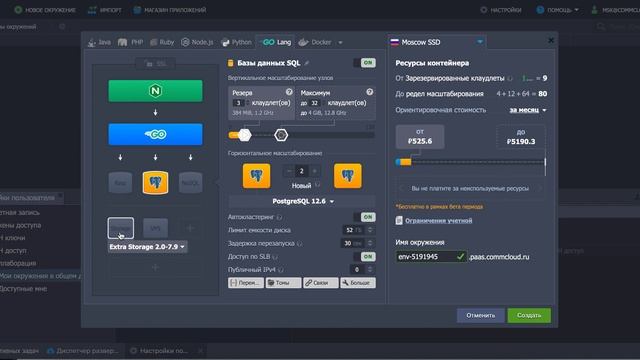Open the Перем... variables button

point(246,282)
